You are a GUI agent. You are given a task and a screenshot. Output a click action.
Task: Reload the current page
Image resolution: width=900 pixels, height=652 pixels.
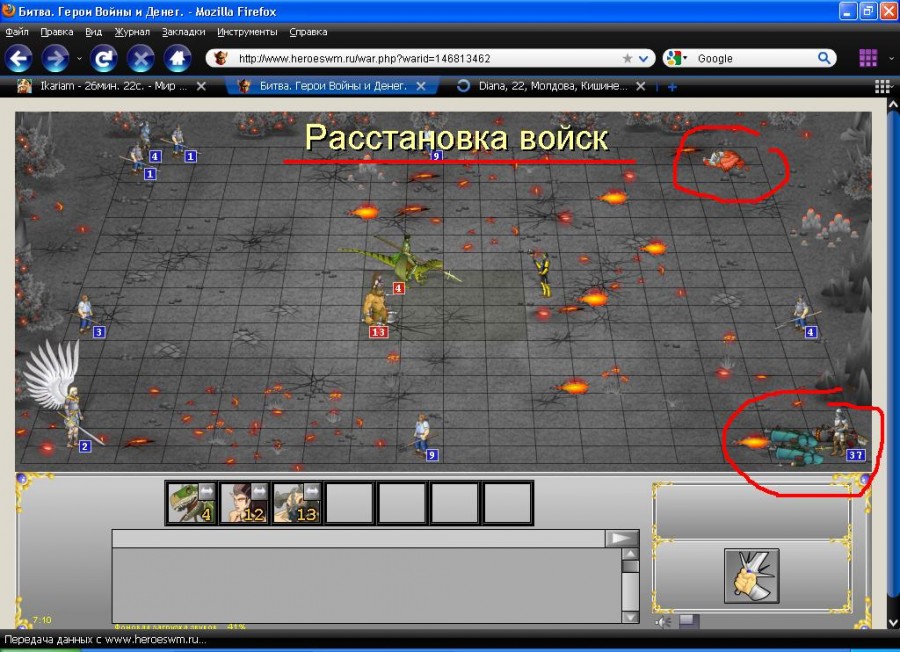click(x=103, y=58)
